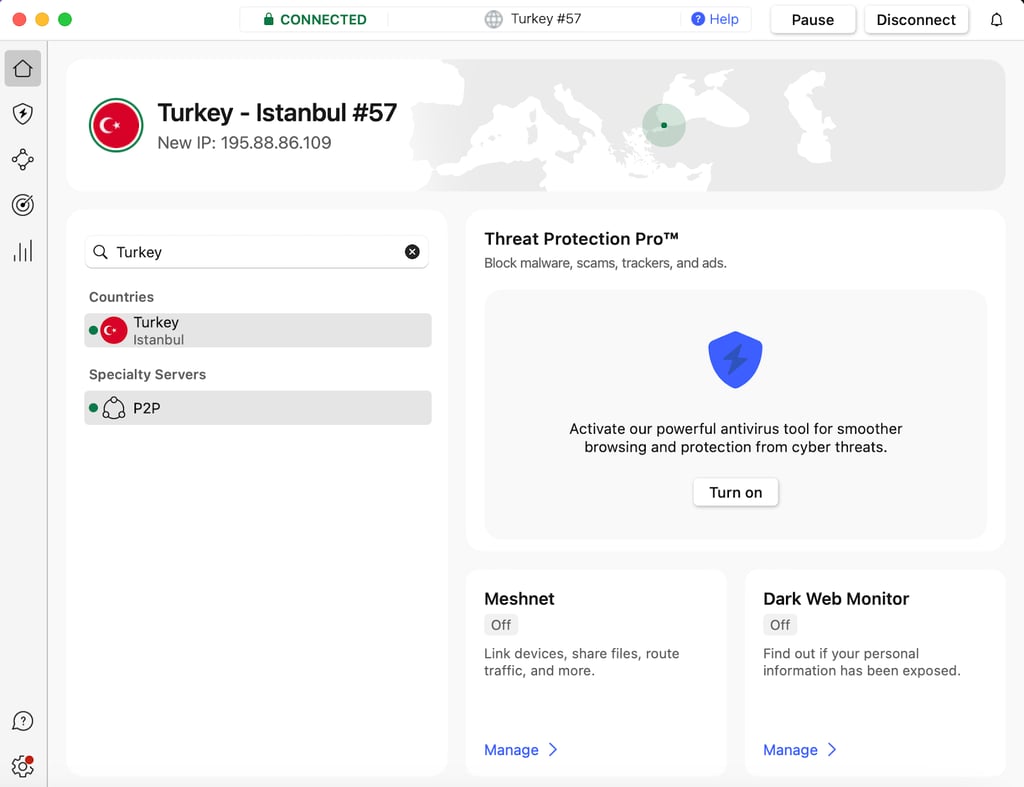Turn on Threat Protection Pro

[735, 492]
